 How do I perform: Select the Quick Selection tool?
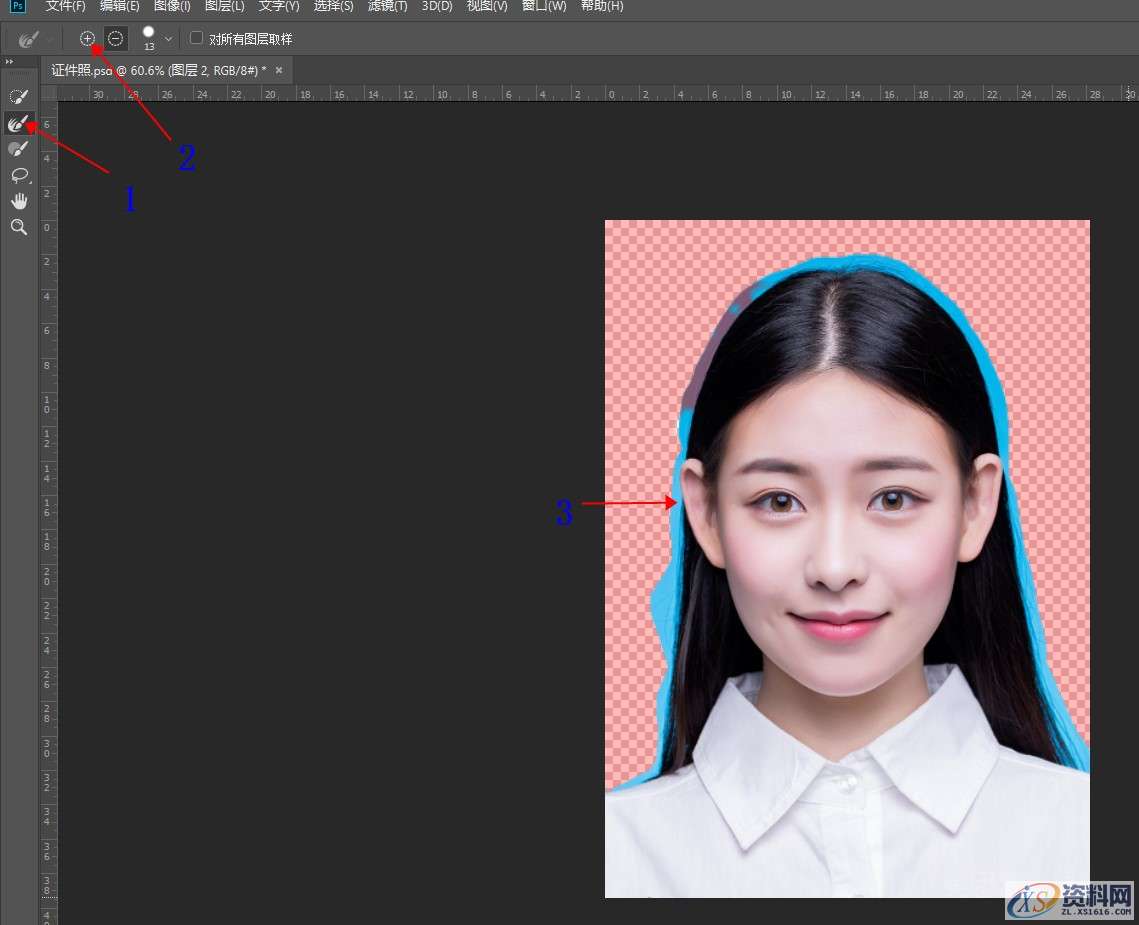coord(18,97)
